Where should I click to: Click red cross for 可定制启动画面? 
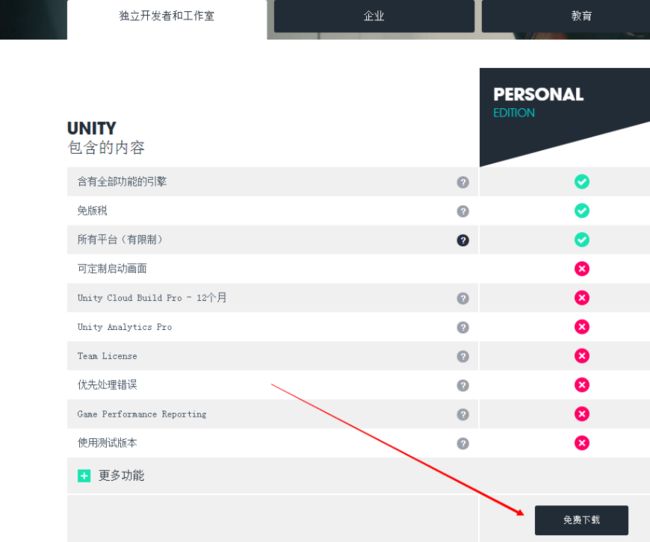(x=582, y=269)
